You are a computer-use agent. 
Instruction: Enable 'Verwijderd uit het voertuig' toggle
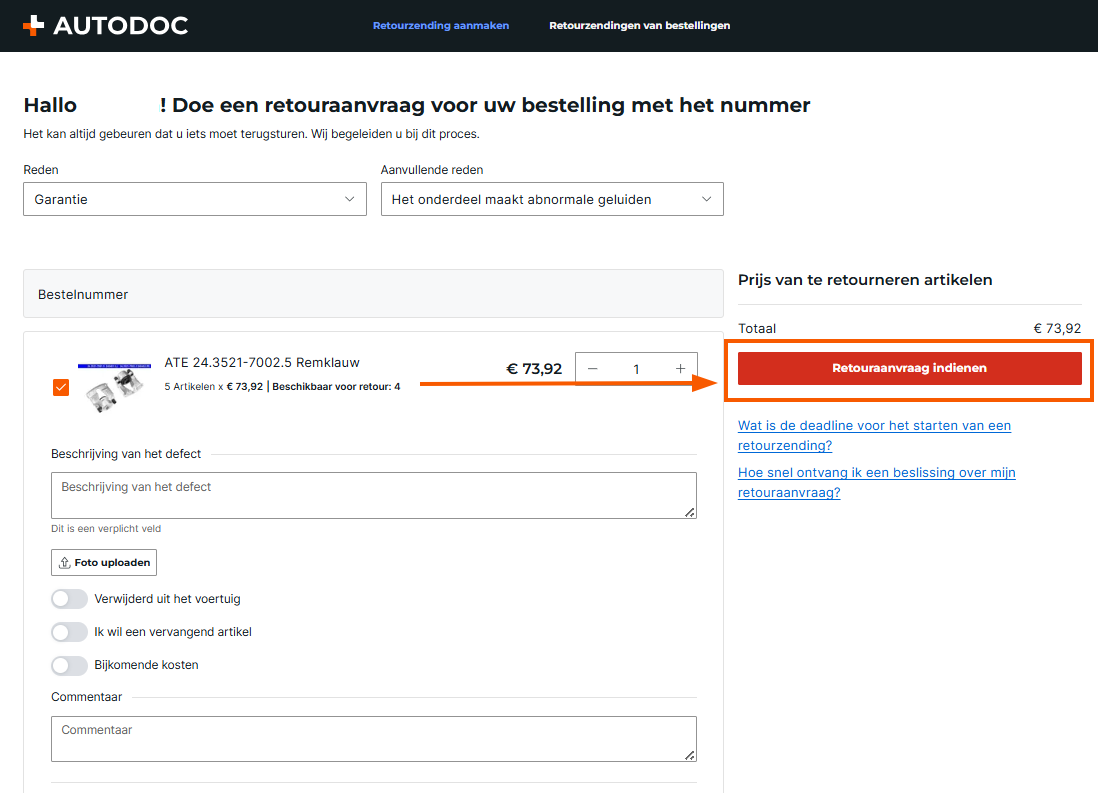point(69,599)
